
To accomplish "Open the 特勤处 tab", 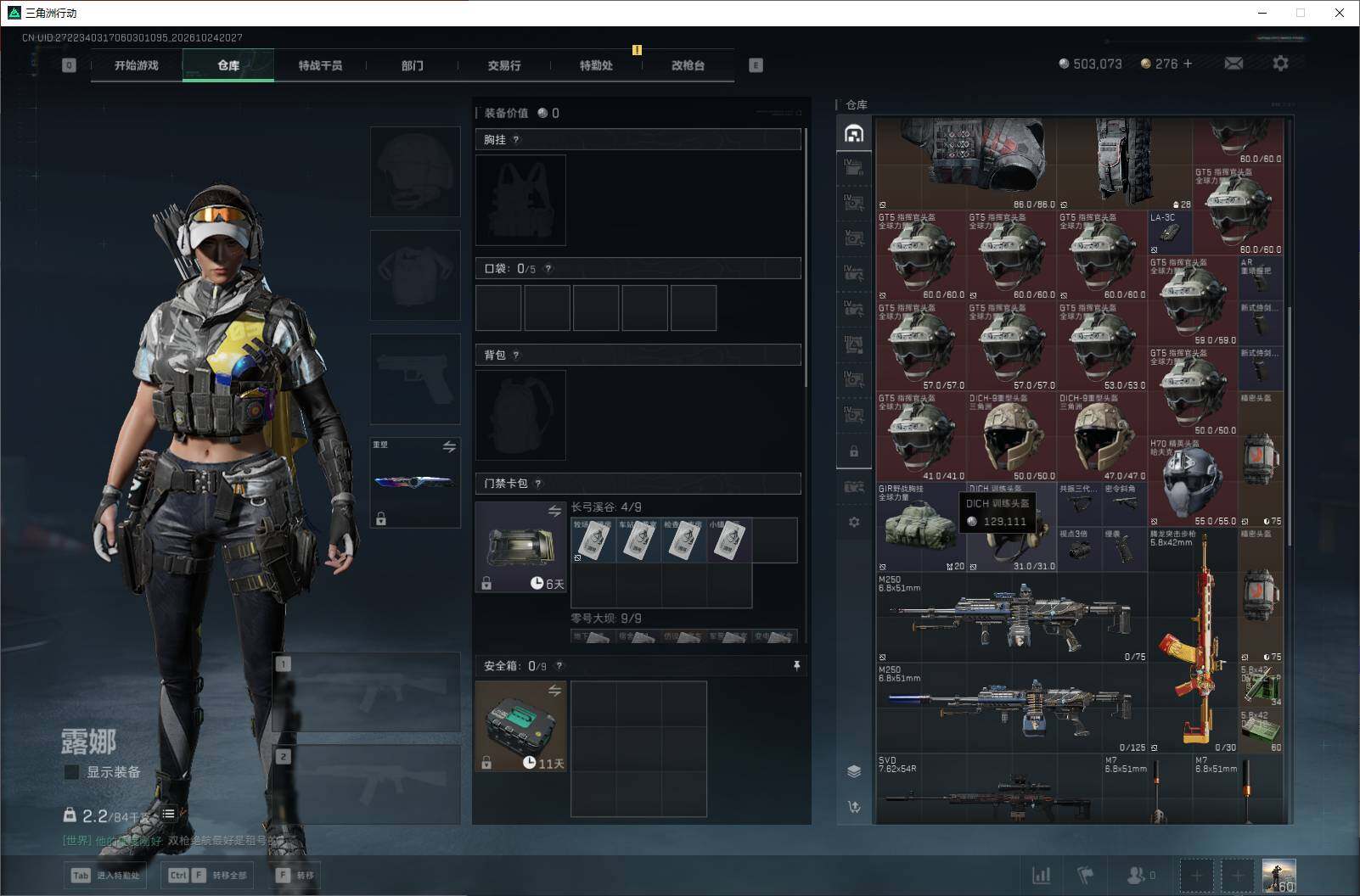I will pyautogui.click(x=596, y=65).
